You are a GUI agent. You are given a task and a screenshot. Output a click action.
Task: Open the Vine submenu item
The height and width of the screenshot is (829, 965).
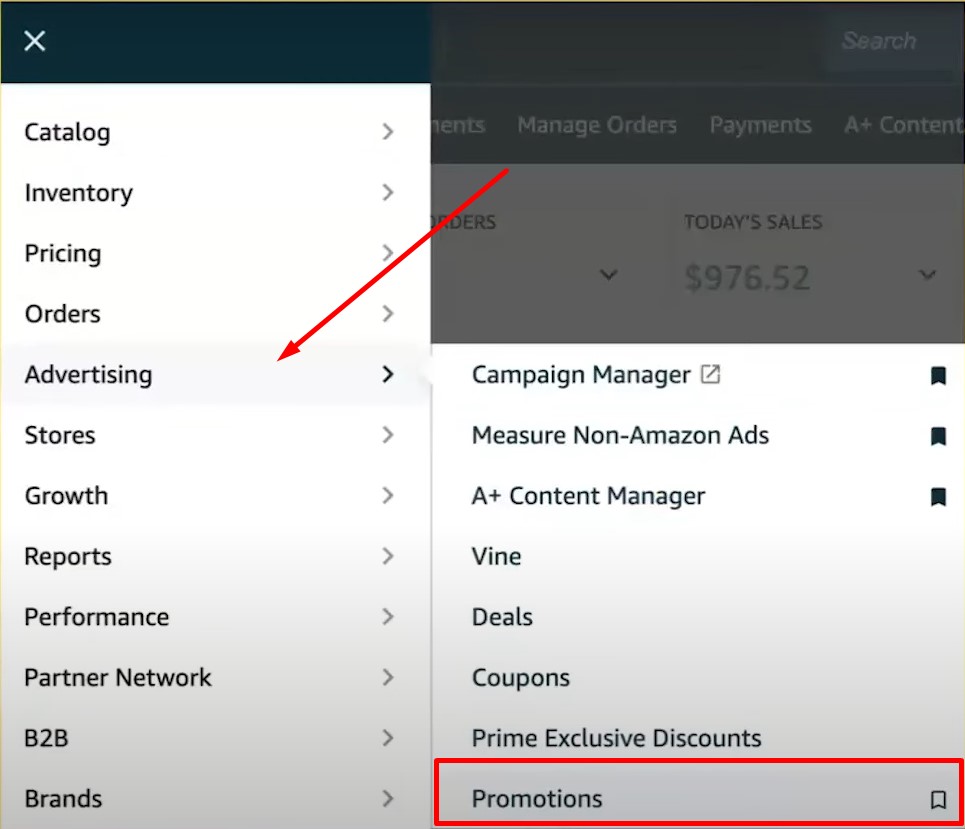tap(496, 556)
